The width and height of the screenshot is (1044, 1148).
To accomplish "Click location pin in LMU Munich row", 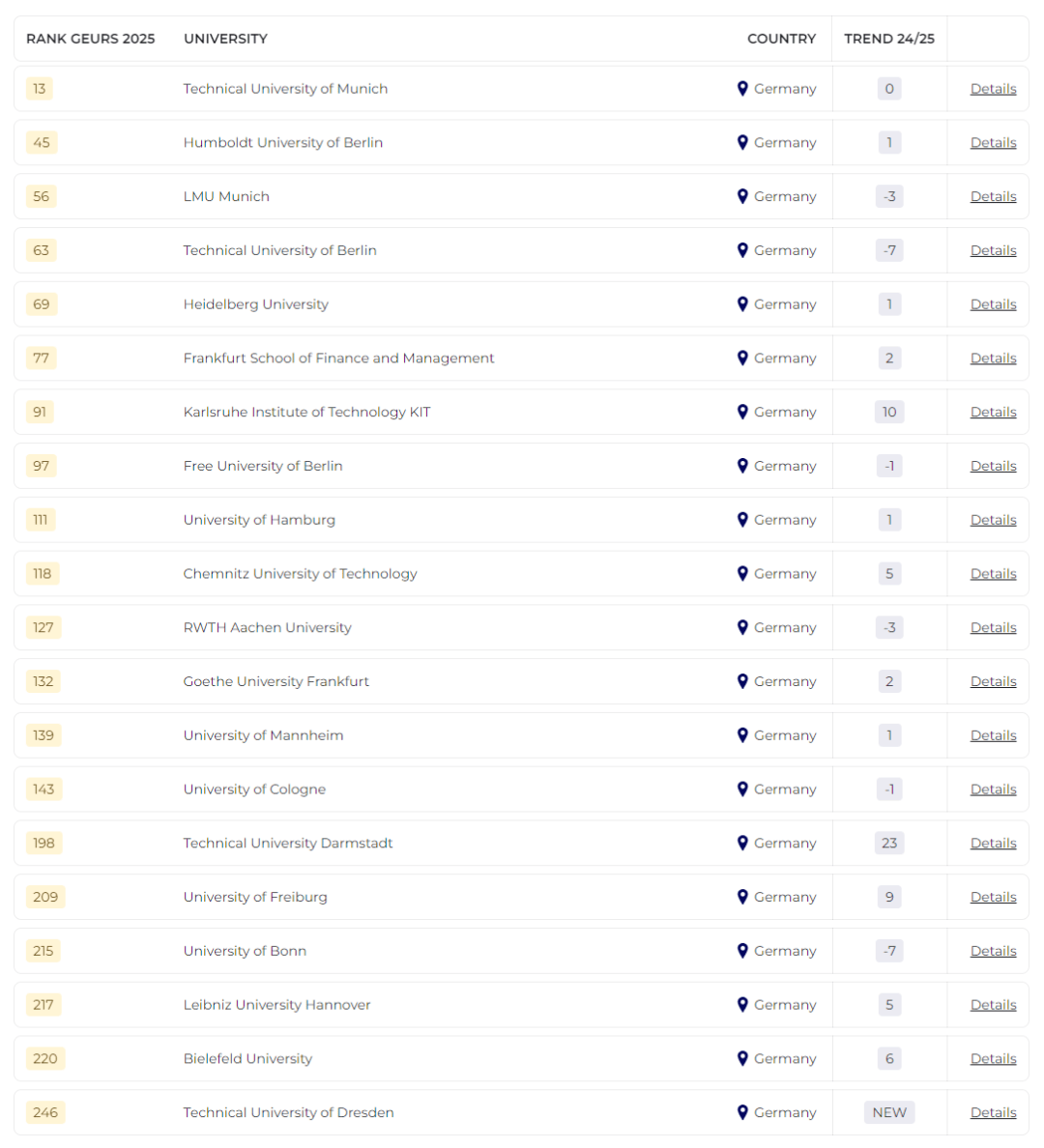I will click(x=742, y=196).
